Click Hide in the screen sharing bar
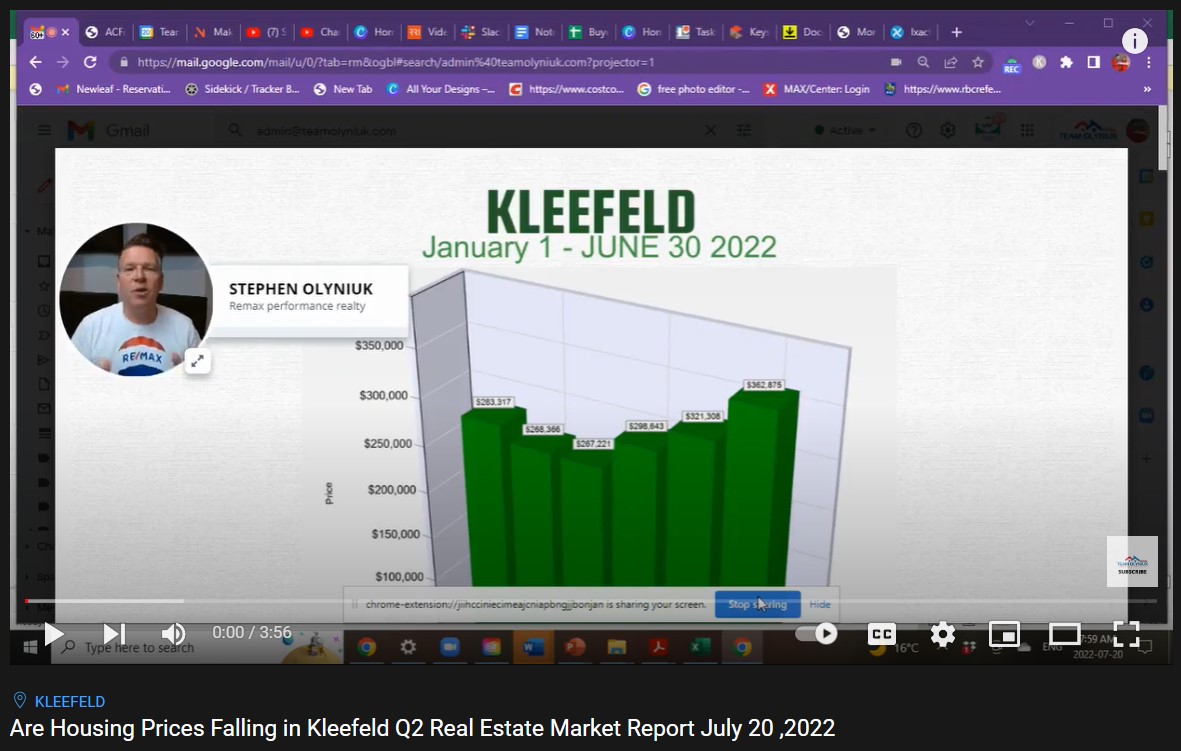The image size is (1181, 751). point(820,604)
